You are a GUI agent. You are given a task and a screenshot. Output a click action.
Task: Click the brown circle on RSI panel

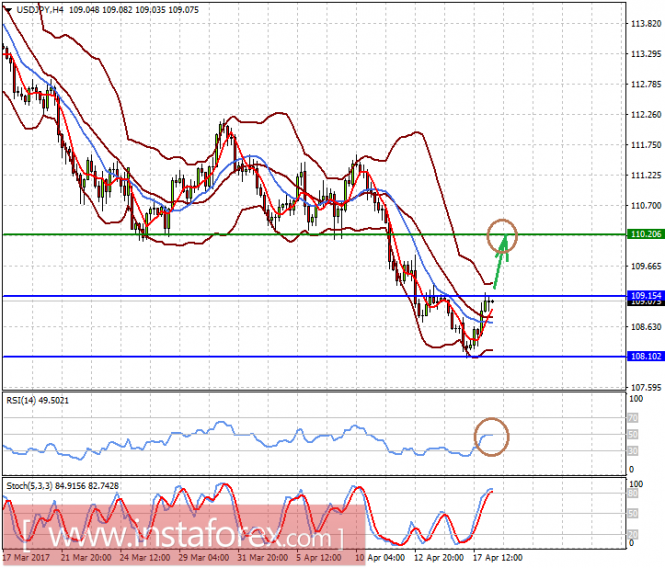pos(491,436)
